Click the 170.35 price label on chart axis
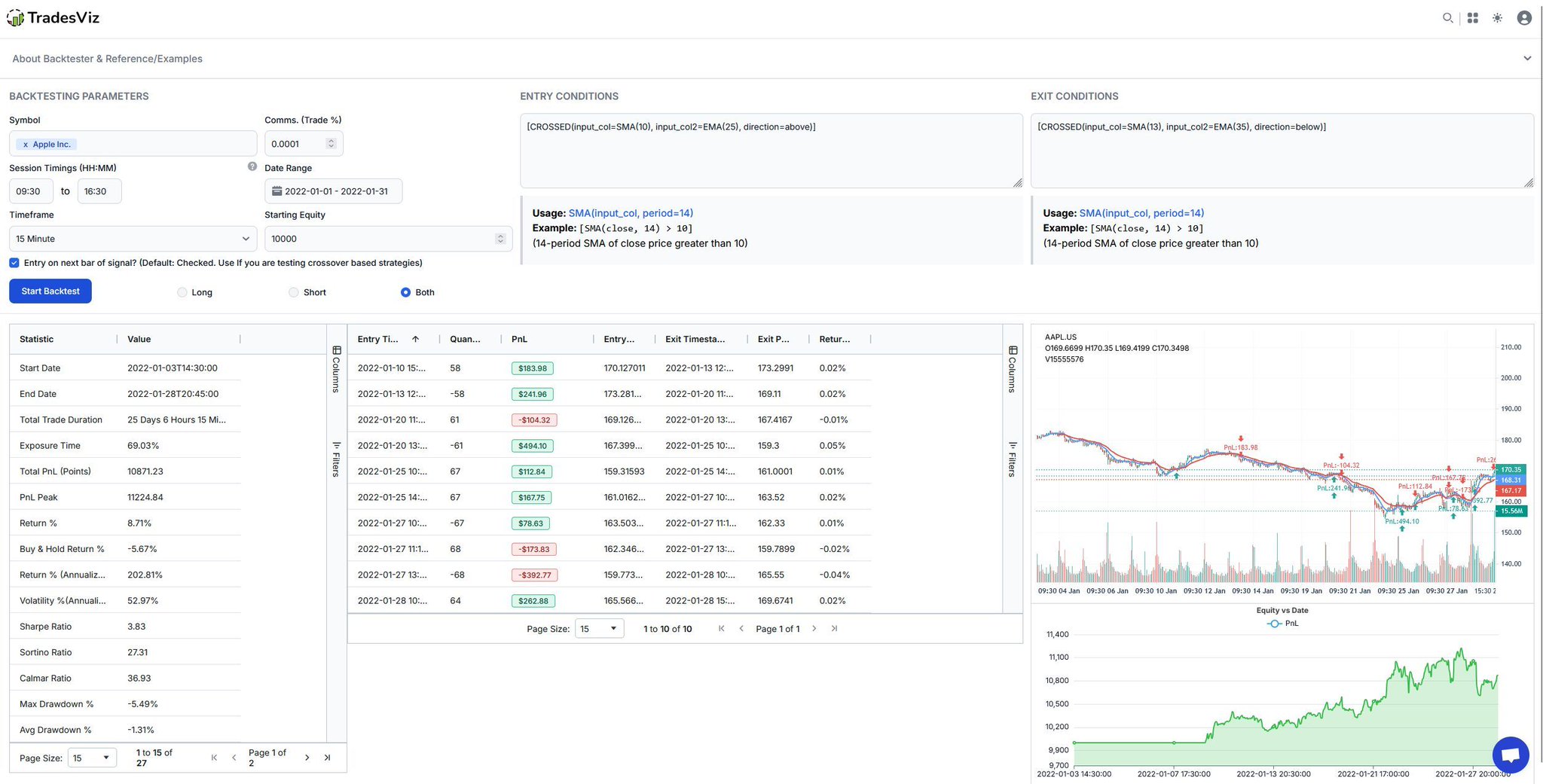This screenshot has width=1543, height=784. pyautogui.click(x=1511, y=470)
